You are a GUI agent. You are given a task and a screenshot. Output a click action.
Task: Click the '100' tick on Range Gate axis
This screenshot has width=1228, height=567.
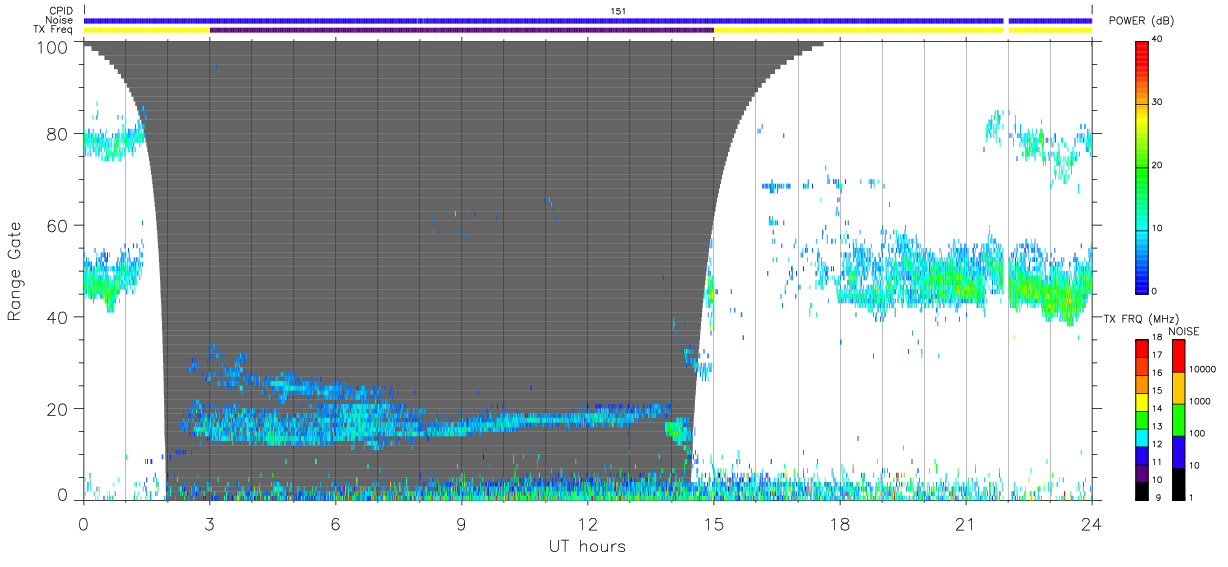[52, 46]
